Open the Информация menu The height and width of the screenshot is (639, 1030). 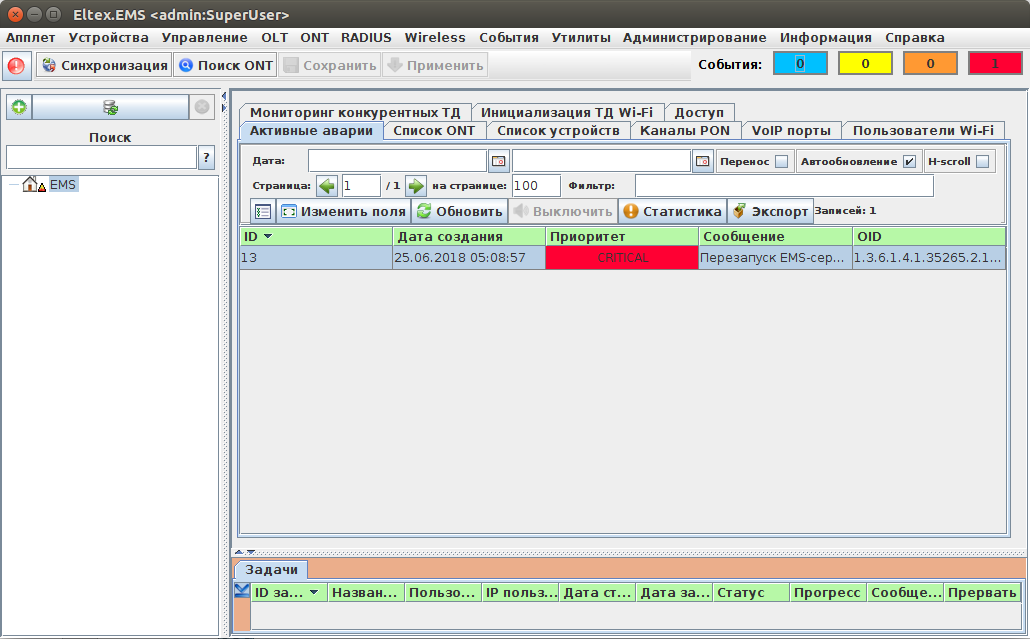coord(826,37)
